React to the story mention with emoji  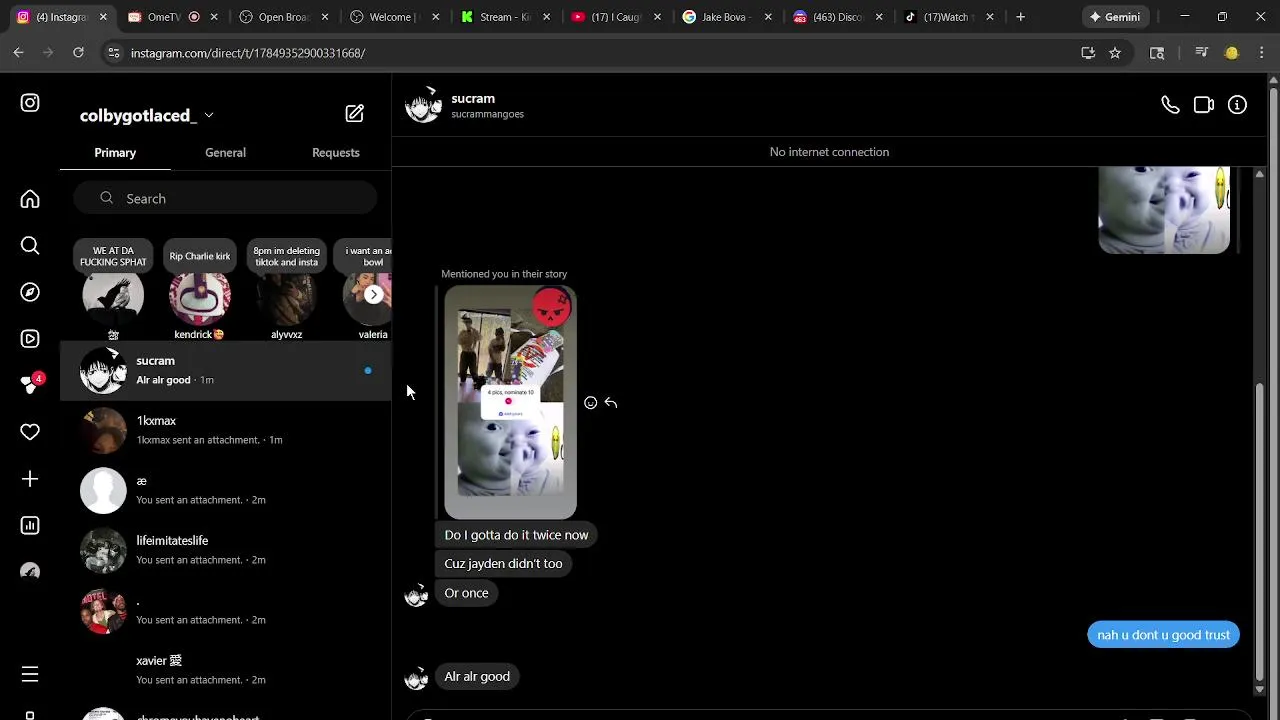click(591, 403)
